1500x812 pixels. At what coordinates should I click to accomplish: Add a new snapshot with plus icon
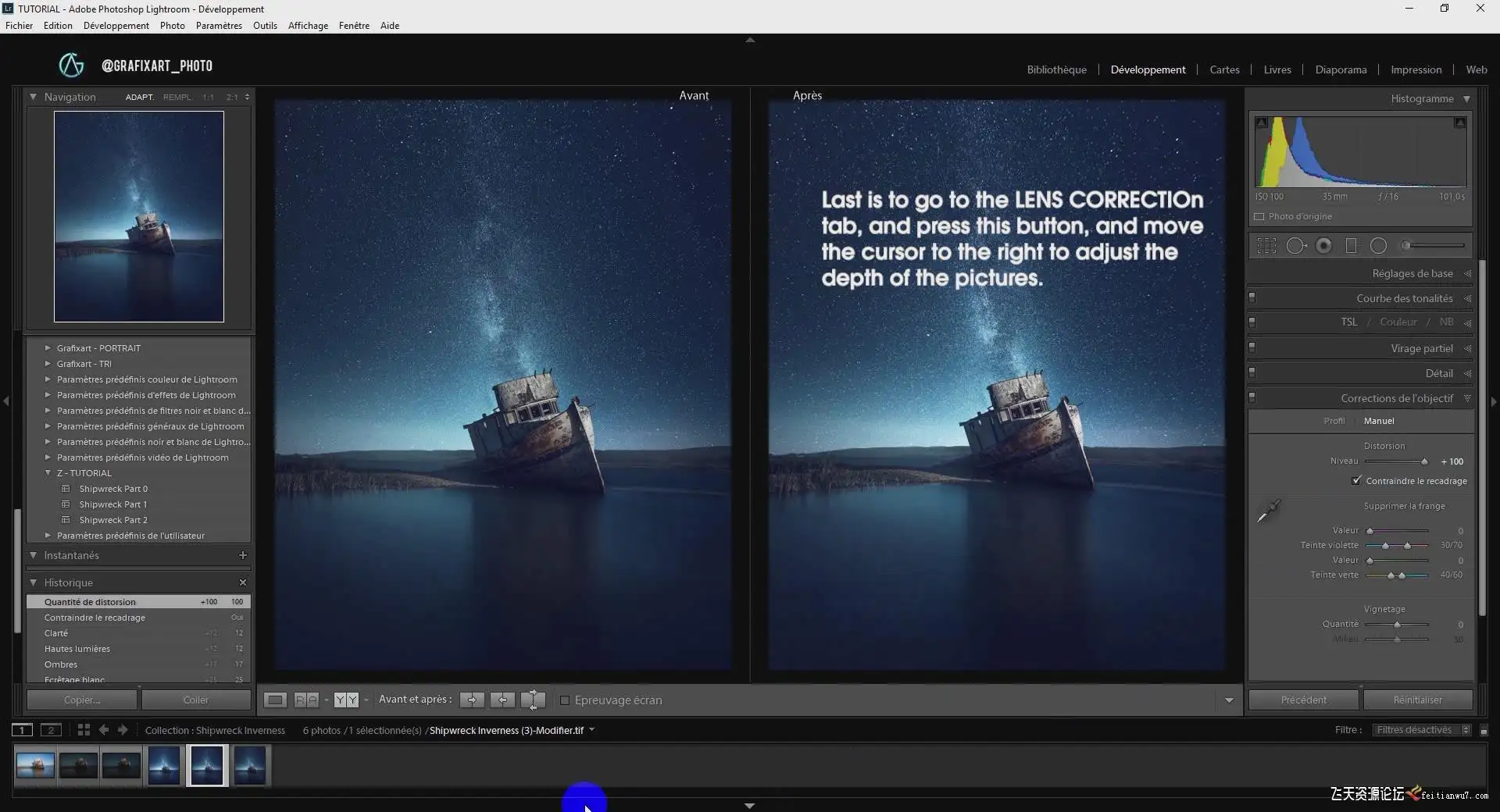(242, 555)
